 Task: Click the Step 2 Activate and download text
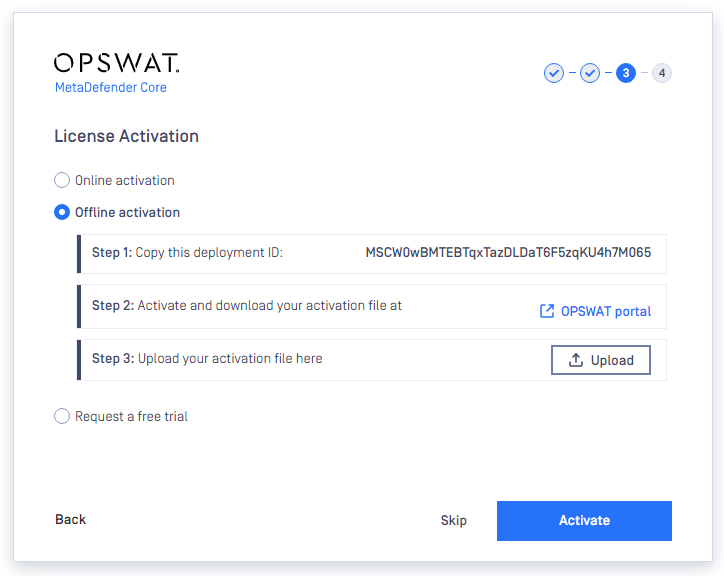click(247, 306)
